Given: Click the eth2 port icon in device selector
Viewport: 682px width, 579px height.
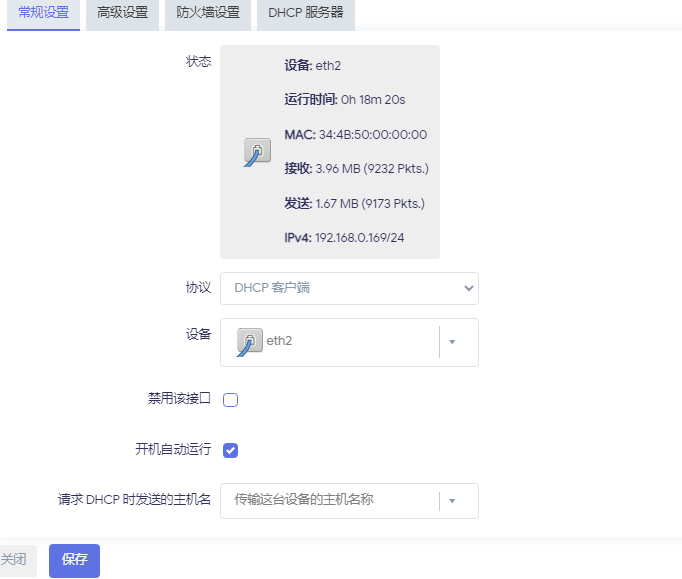Looking at the screenshot, I should 250,342.
